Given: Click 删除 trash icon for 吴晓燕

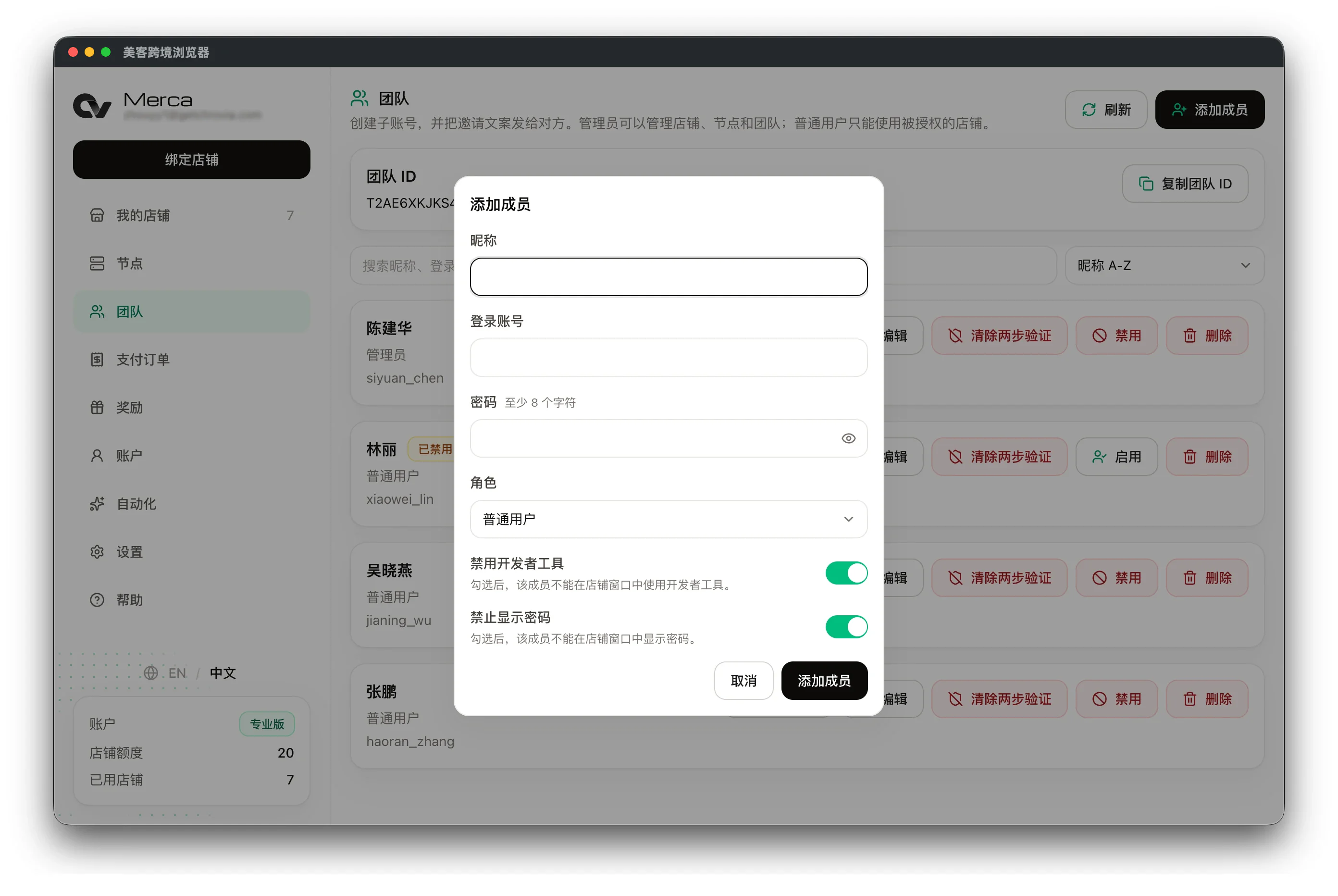Looking at the screenshot, I should 1189,578.
